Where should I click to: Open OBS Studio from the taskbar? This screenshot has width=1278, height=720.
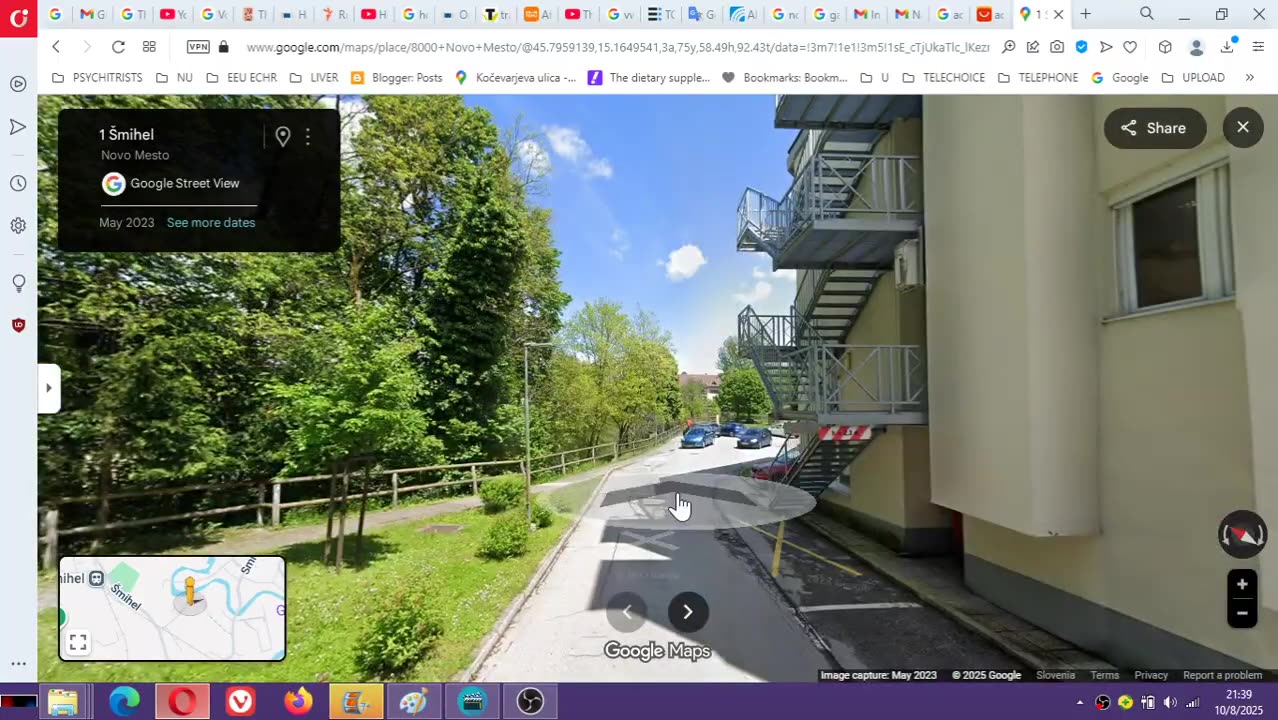pos(530,702)
